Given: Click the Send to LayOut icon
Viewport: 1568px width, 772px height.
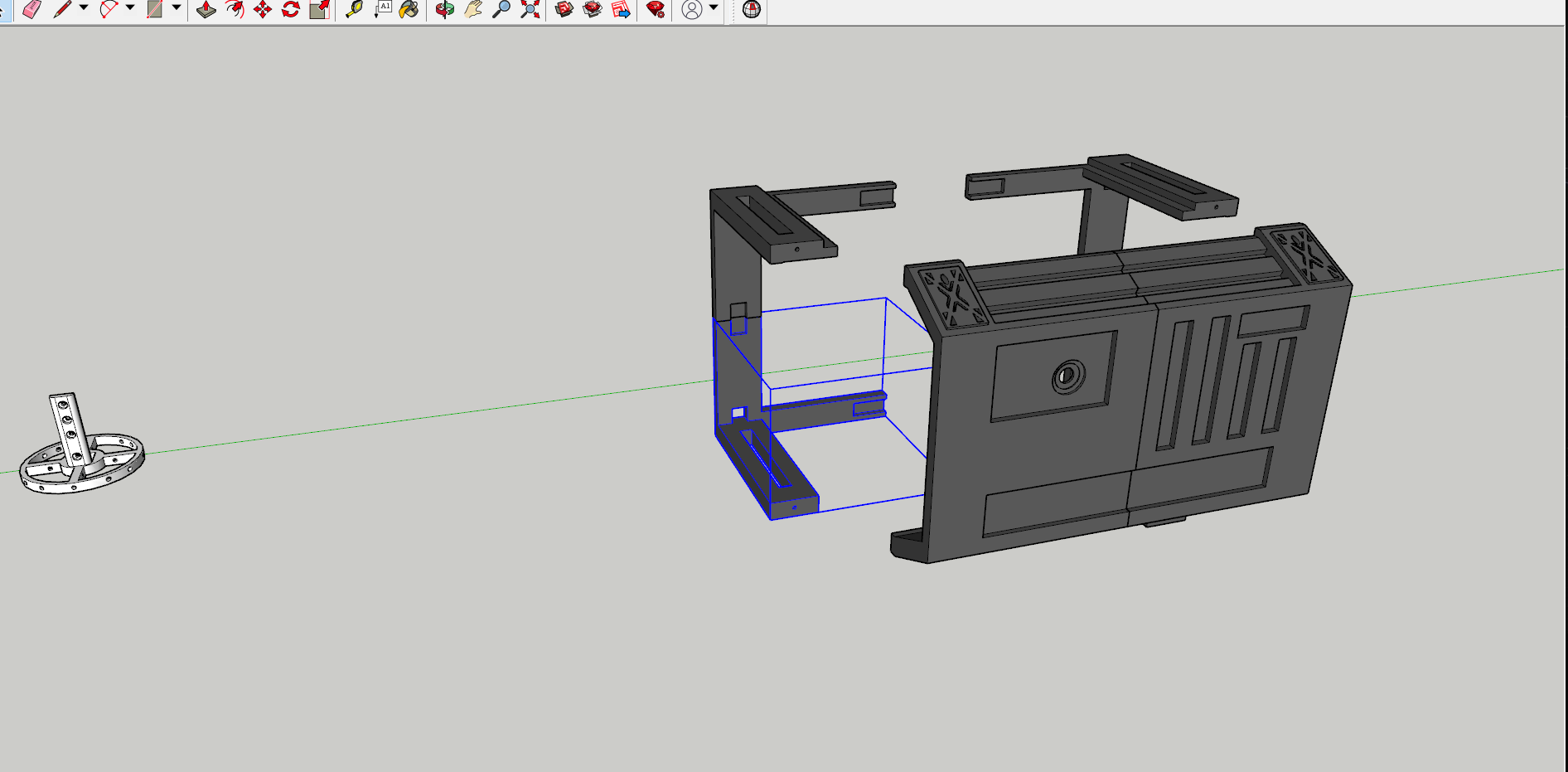Looking at the screenshot, I should (621, 9).
